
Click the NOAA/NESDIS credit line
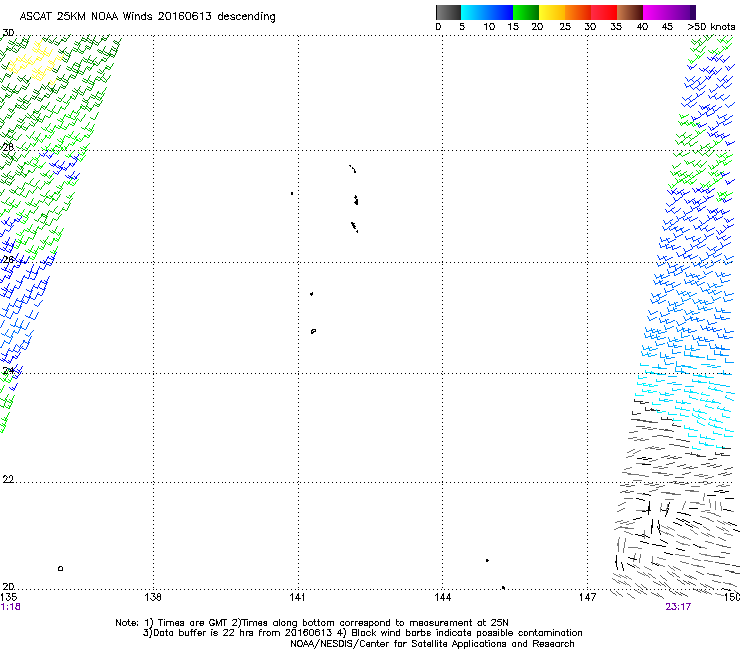click(432, 644)
